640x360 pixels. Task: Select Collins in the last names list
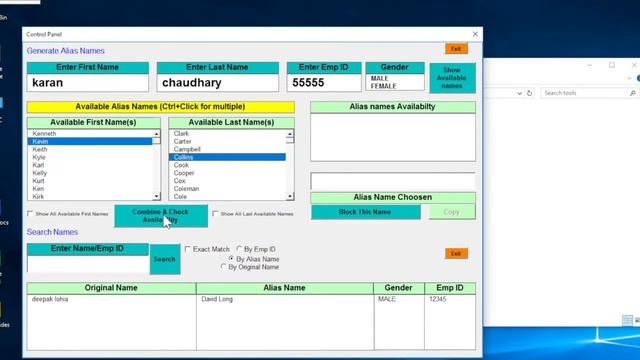[227, 157]
